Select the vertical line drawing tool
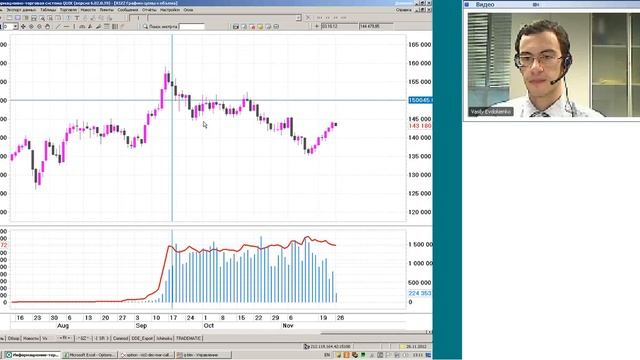Image resolution: width=640 pixels, height=360 pixels. [x=74, y=27]
